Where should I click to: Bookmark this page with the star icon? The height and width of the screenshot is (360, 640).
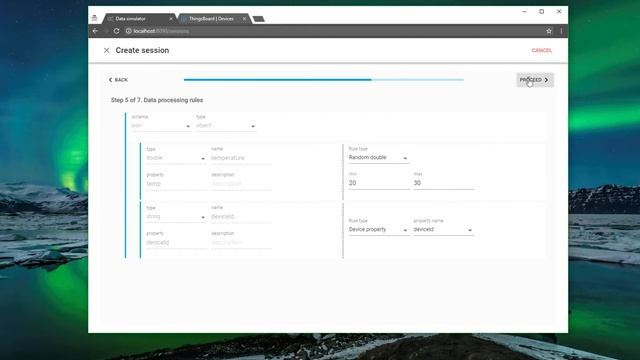[549, 31]
